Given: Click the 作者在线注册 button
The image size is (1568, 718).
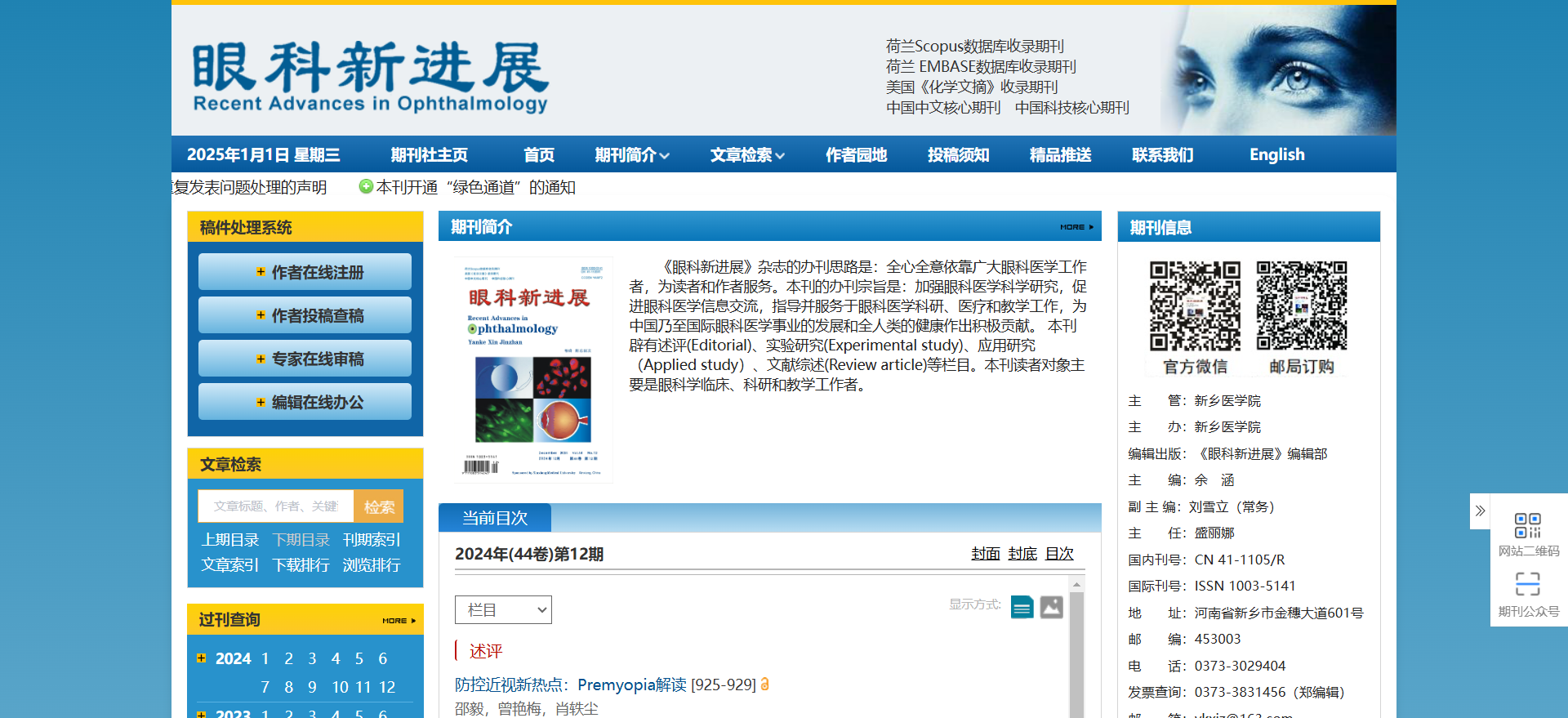Looking at the screenshot, I should pos(305,272).
